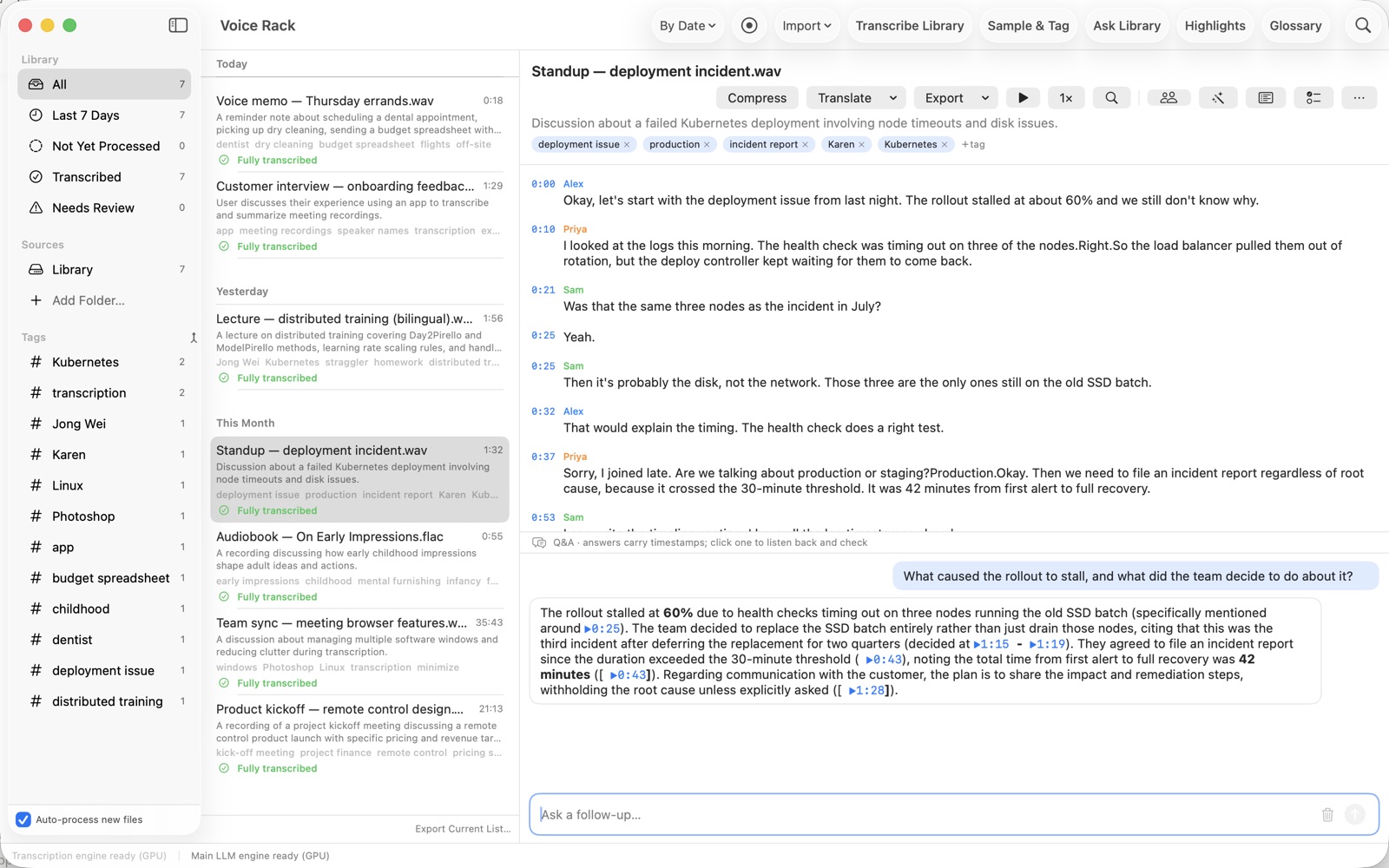Filter by the Kubernetes tag in sidebar
The width and height of the screenshot is (1389, 868).
click(x=104, y=363)
